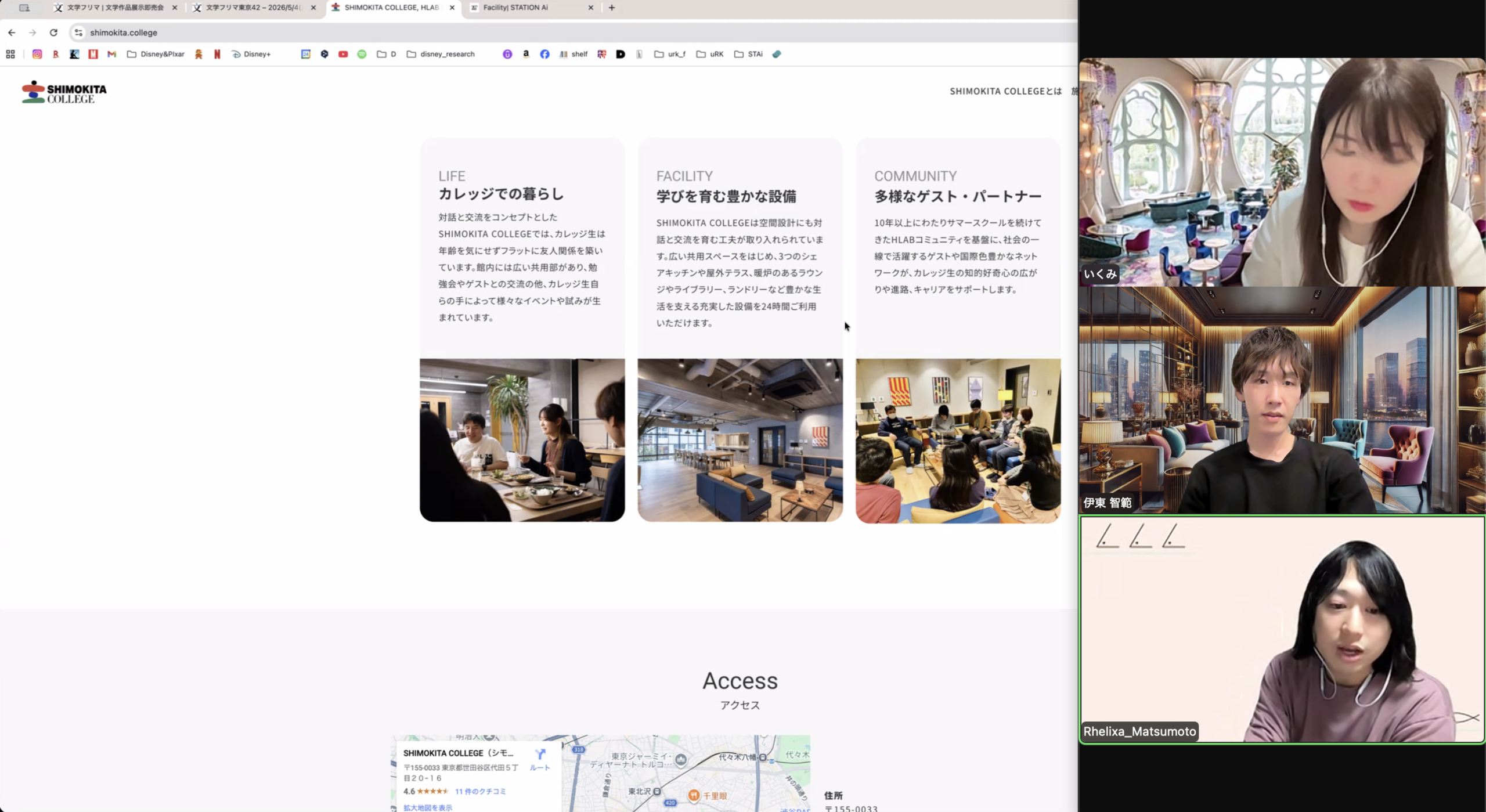Open the Spotify bookmark

point(362,54)
